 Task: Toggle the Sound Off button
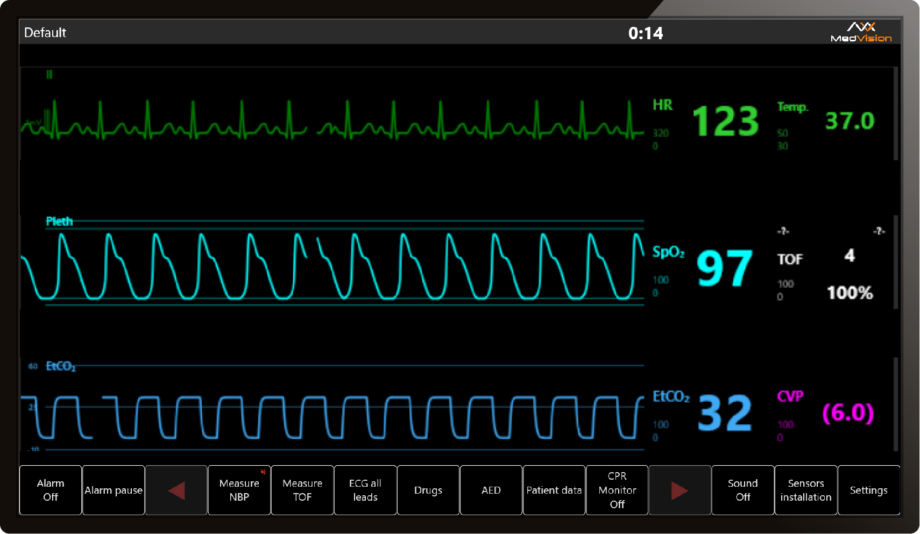point(743,490)
